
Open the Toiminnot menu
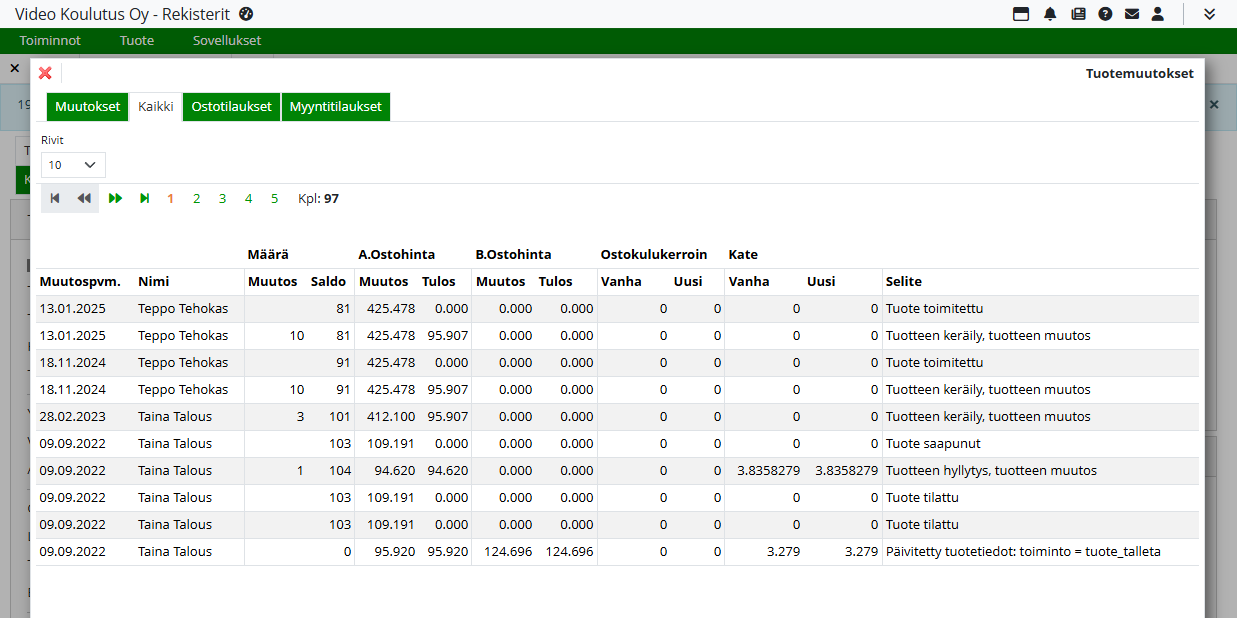[x=50, y=41]
